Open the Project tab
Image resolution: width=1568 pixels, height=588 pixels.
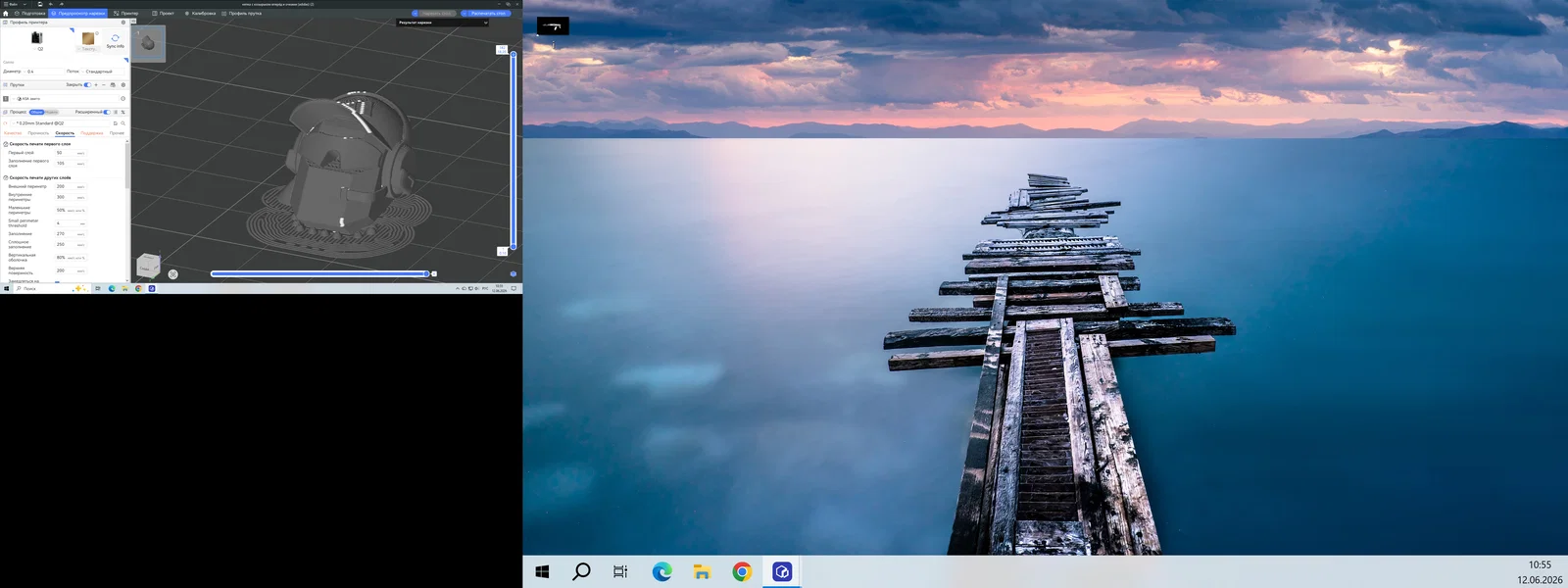click(x=163, y=14)
